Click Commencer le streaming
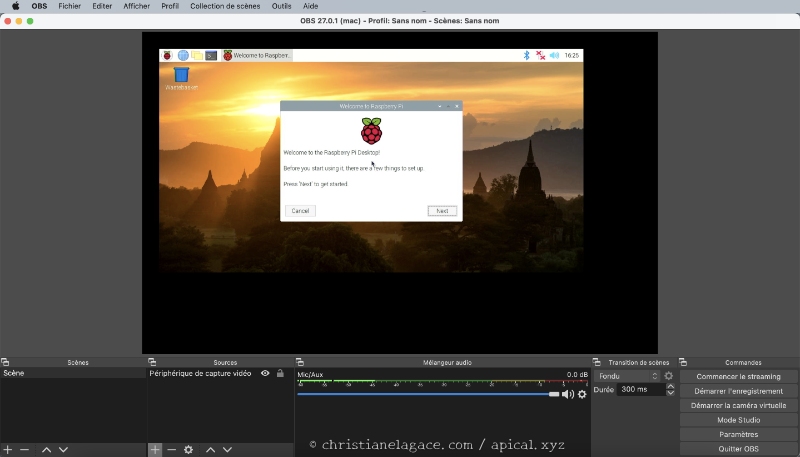Viewport: 800px width, 457px height. 738,376
